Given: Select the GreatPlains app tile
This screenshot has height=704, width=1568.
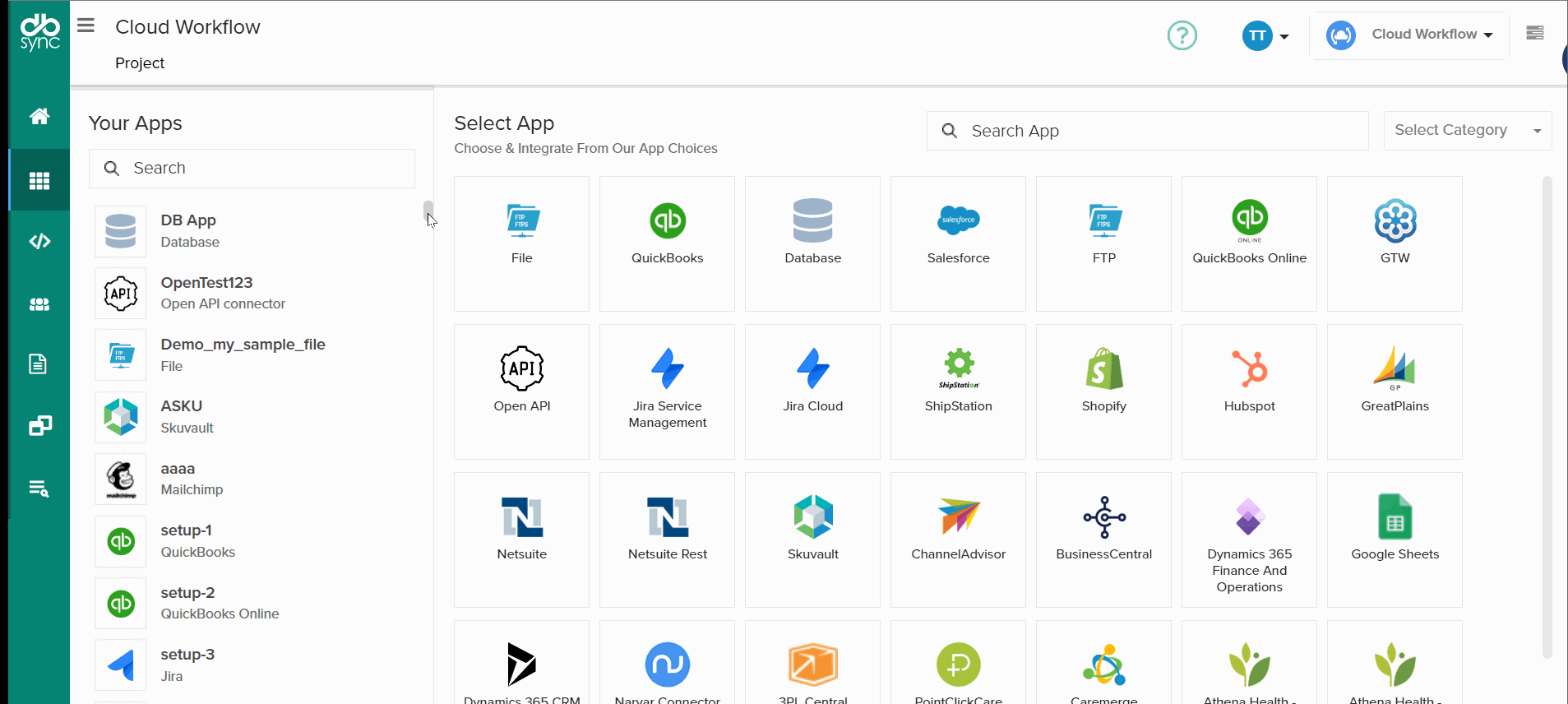Looking at the screenshot, I should pos(1395,391).
